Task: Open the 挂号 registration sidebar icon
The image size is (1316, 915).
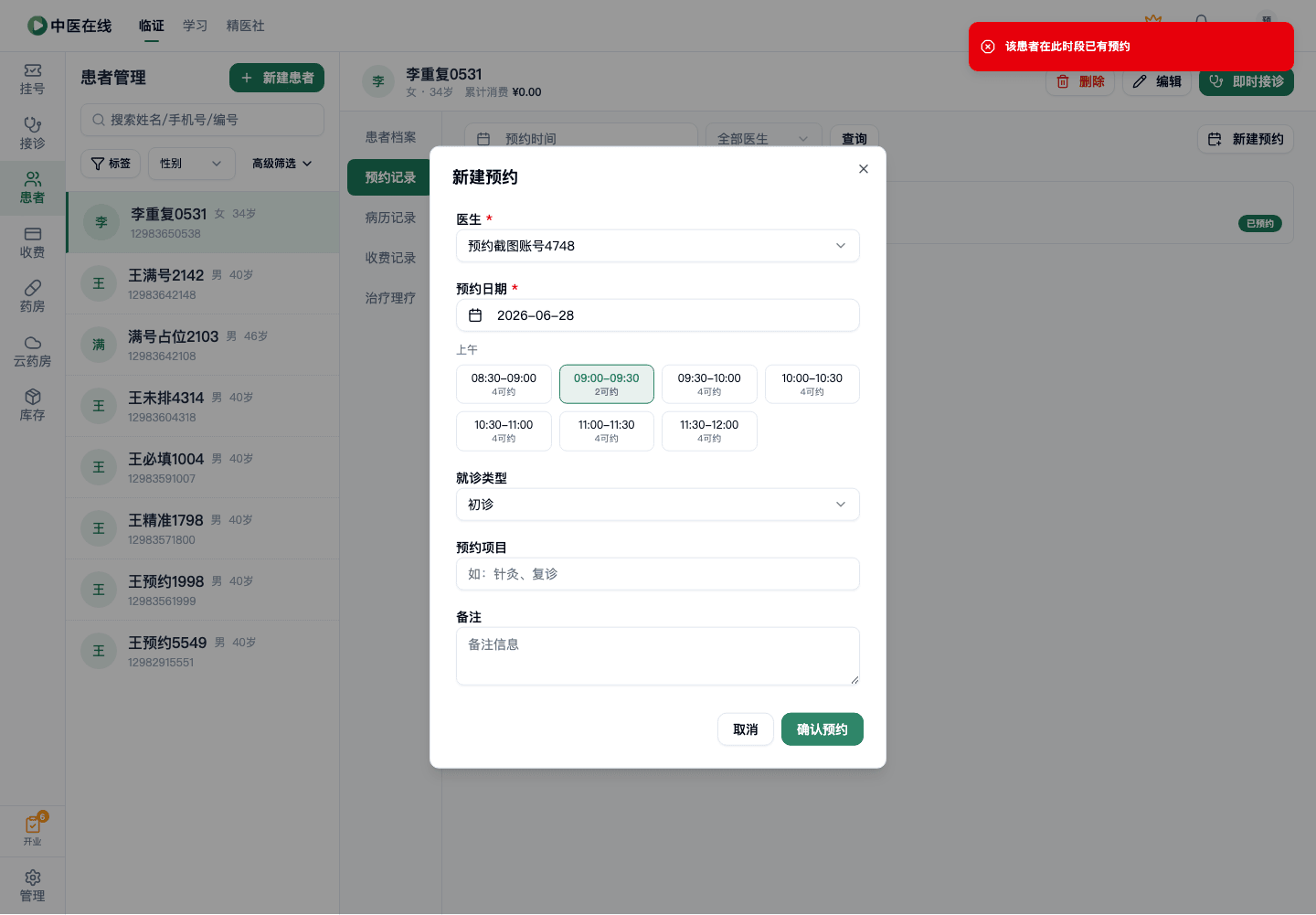Action: pos(32,80)
